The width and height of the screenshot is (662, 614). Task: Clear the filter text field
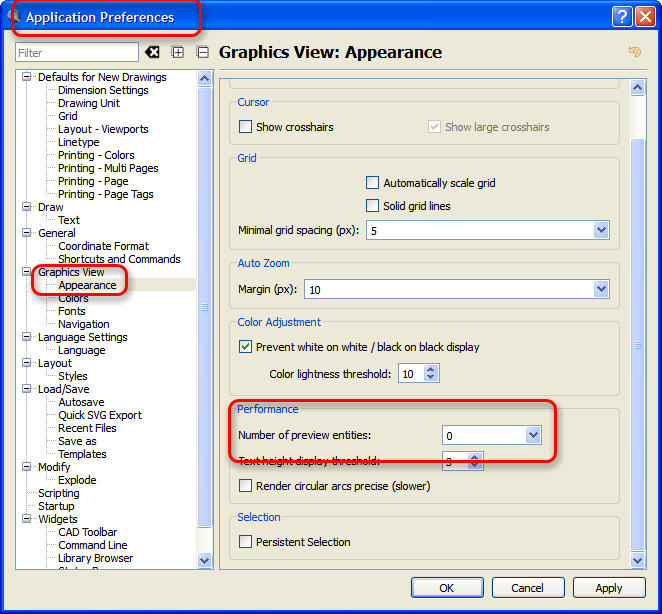pyautogui.click(x=152, y=52)
